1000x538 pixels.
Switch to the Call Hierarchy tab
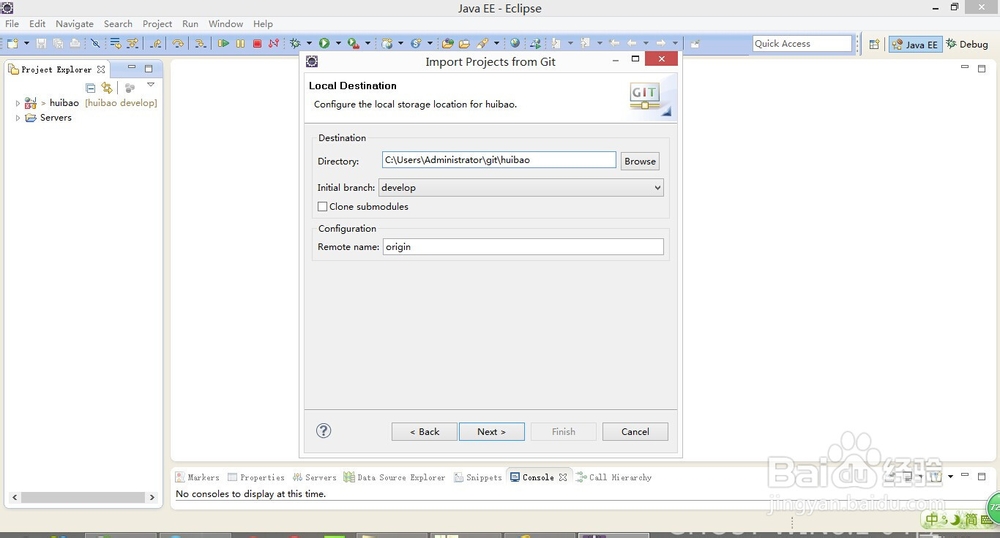click(x=614, y=477)
